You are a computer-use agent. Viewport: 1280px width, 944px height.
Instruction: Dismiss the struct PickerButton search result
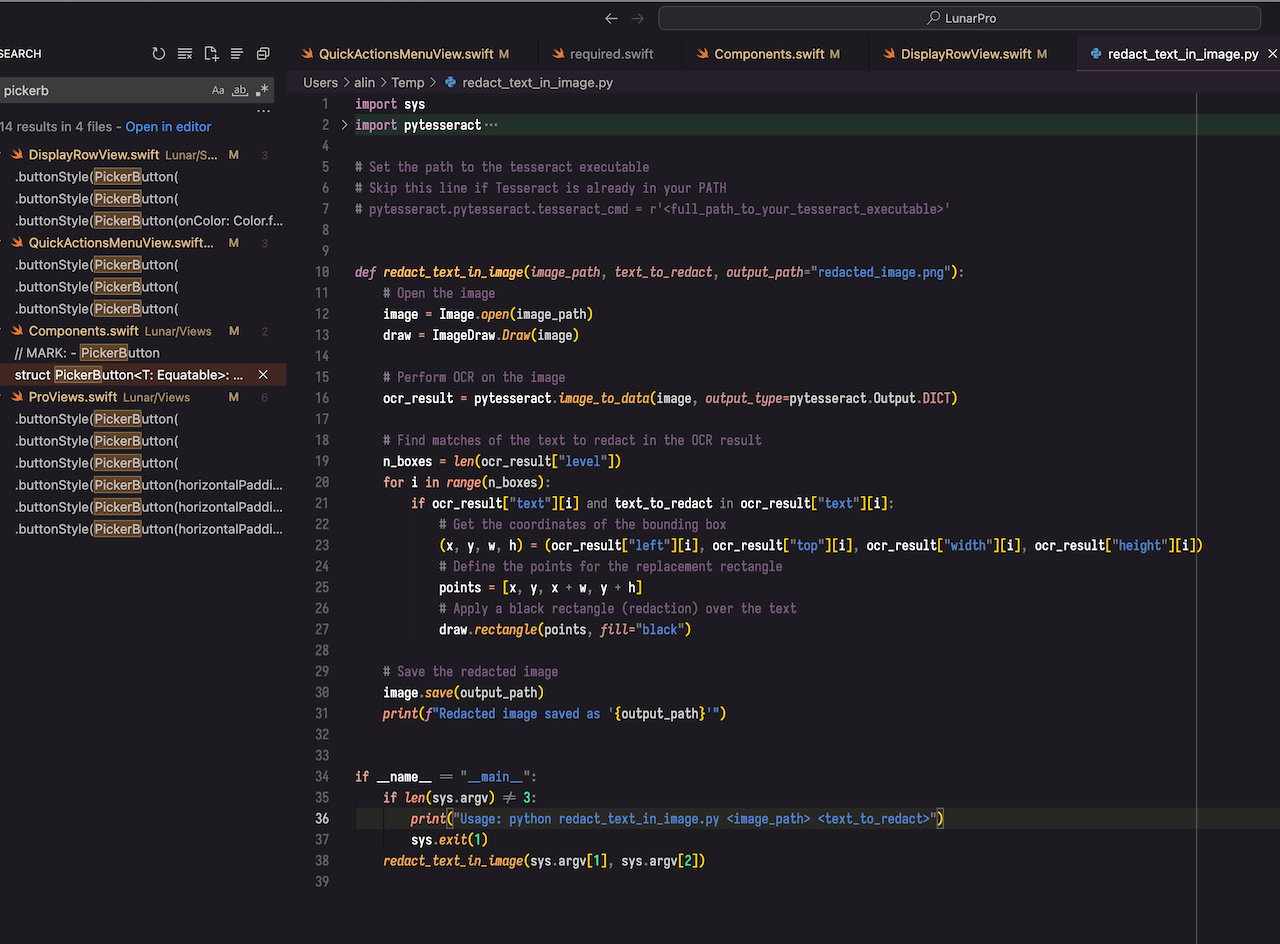(x=263, y=375)
